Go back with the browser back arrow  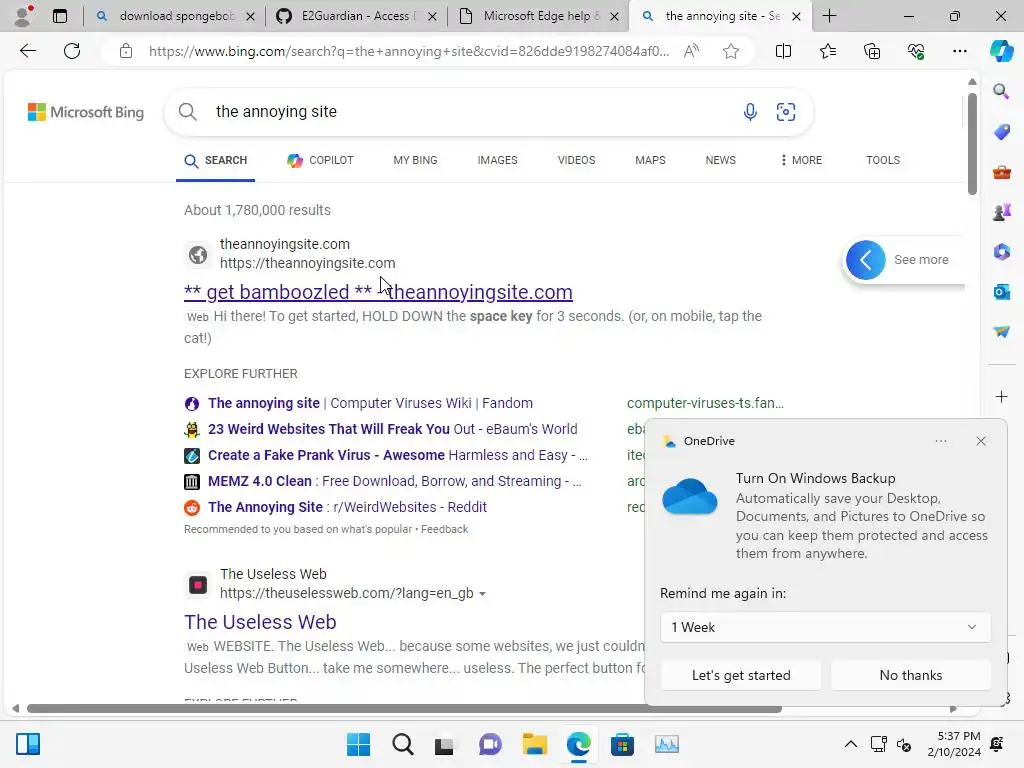click(27, 51)
